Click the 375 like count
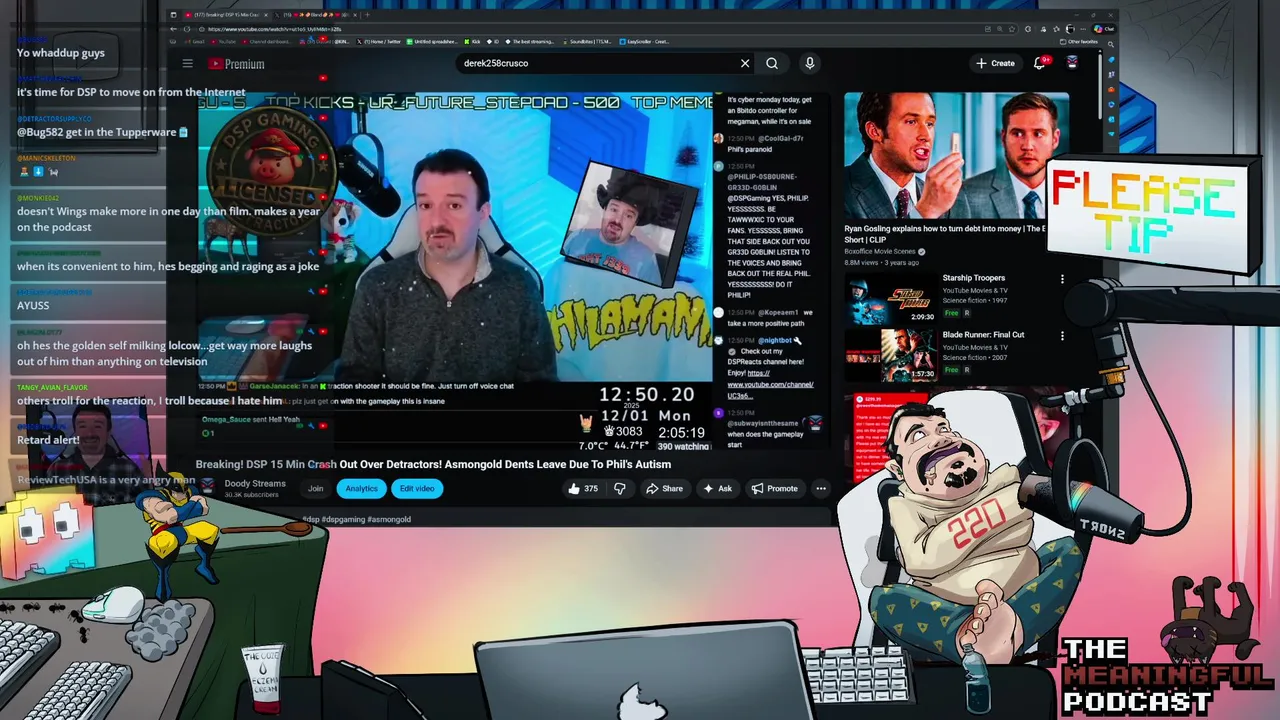The width and height of the screenshot is (1280, 720). tap(591, 489)
